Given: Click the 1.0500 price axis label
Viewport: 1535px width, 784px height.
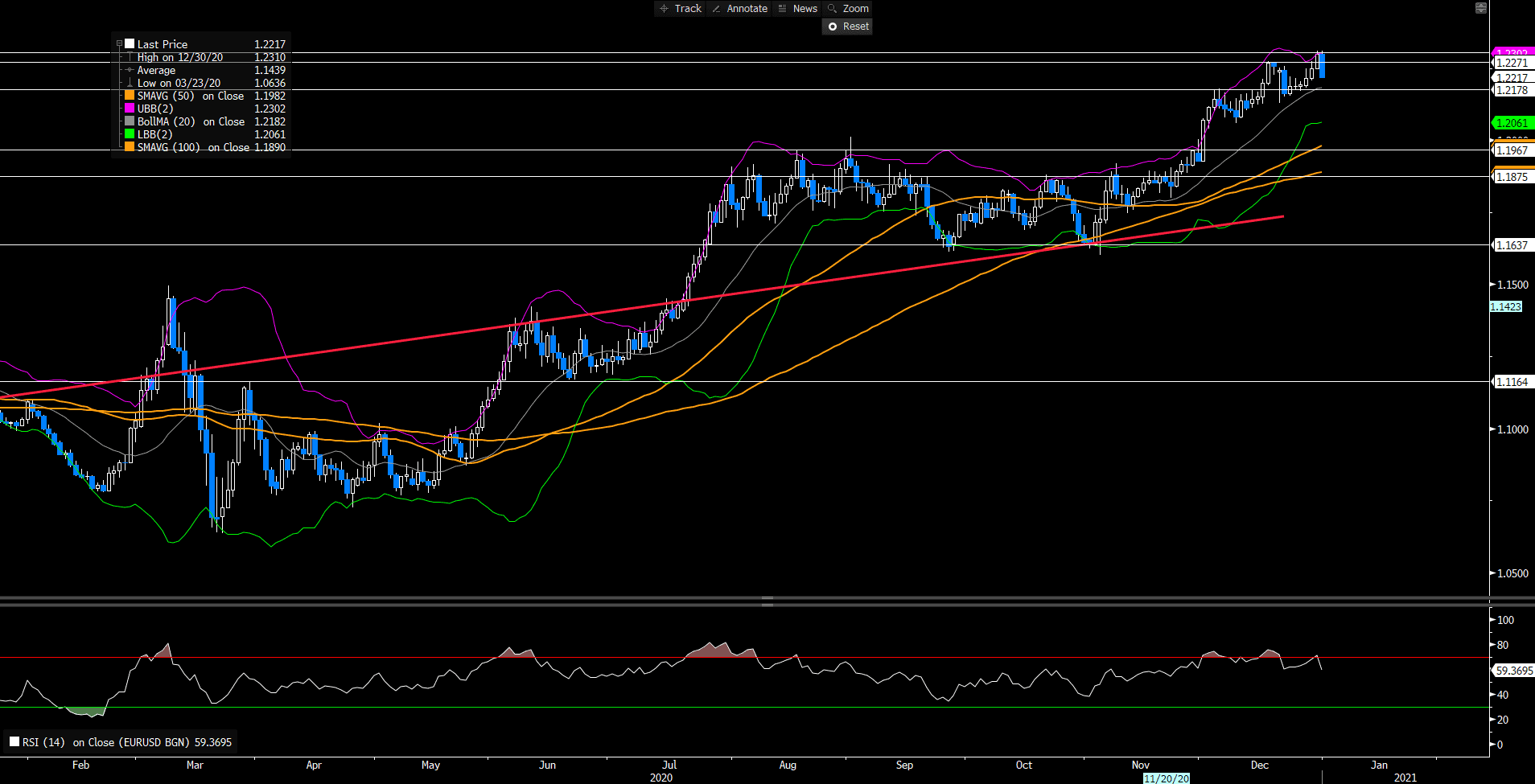Looking at the screenshot, I should coord(1512,573).
